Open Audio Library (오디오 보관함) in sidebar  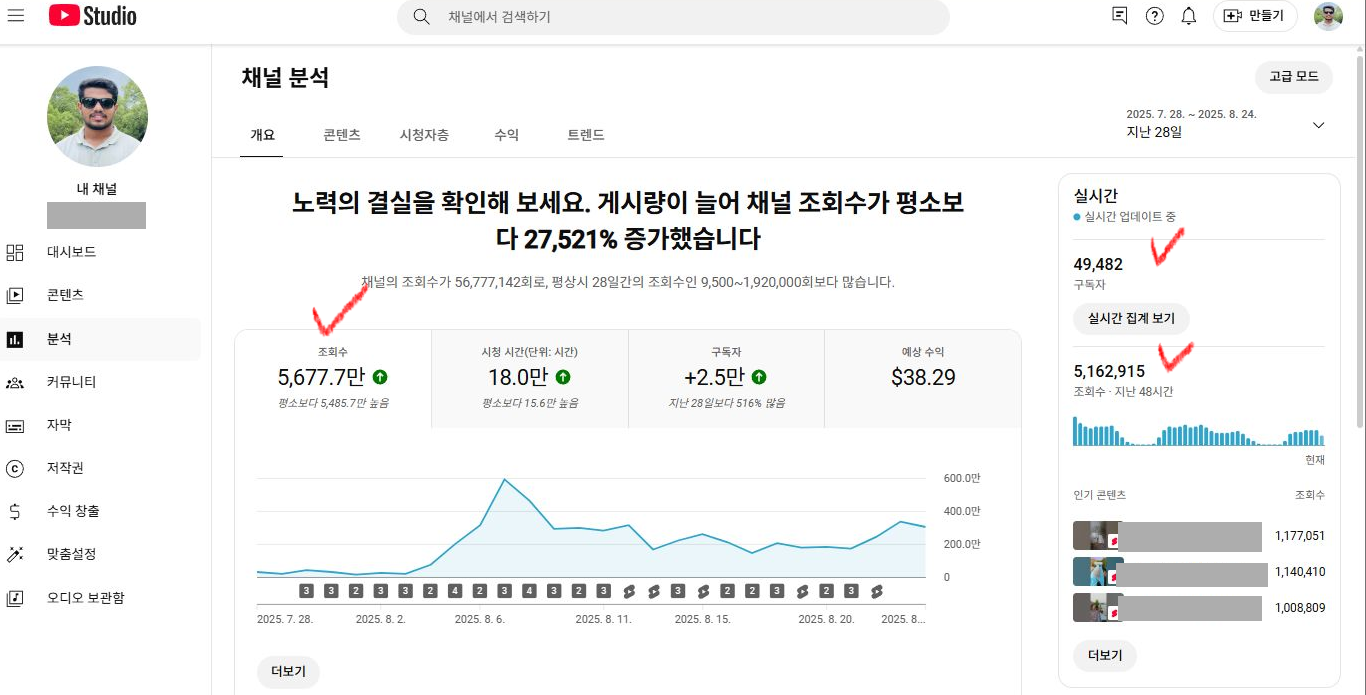coord(85,598)
